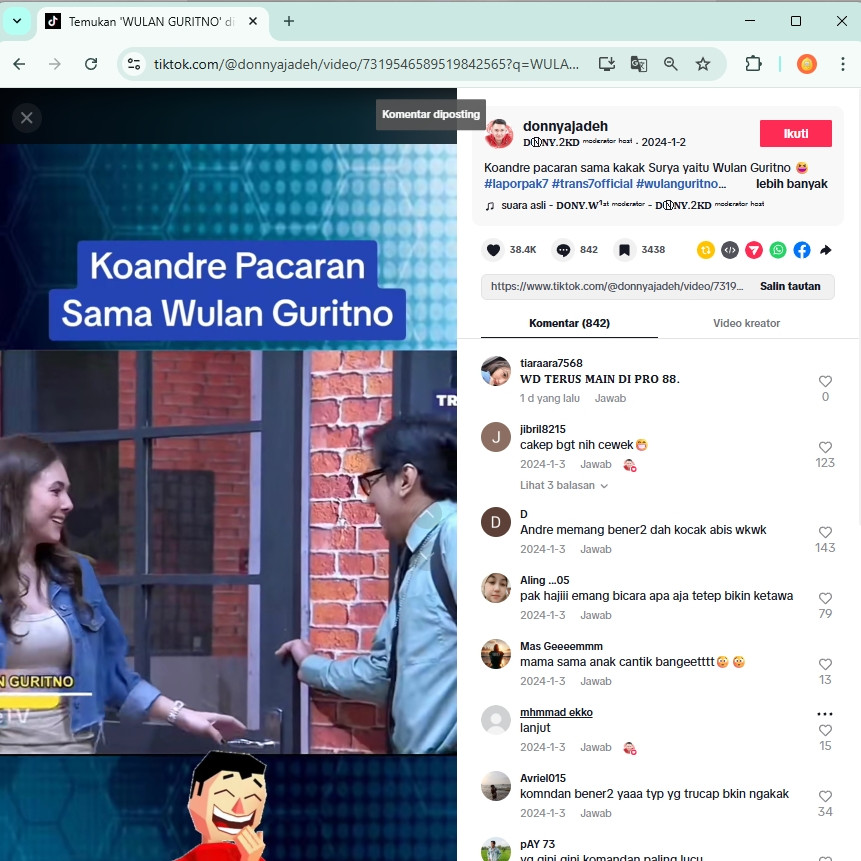Click tiaraara7568's avatar
This screenshot has height=861, width=861.
pos(496,371)
